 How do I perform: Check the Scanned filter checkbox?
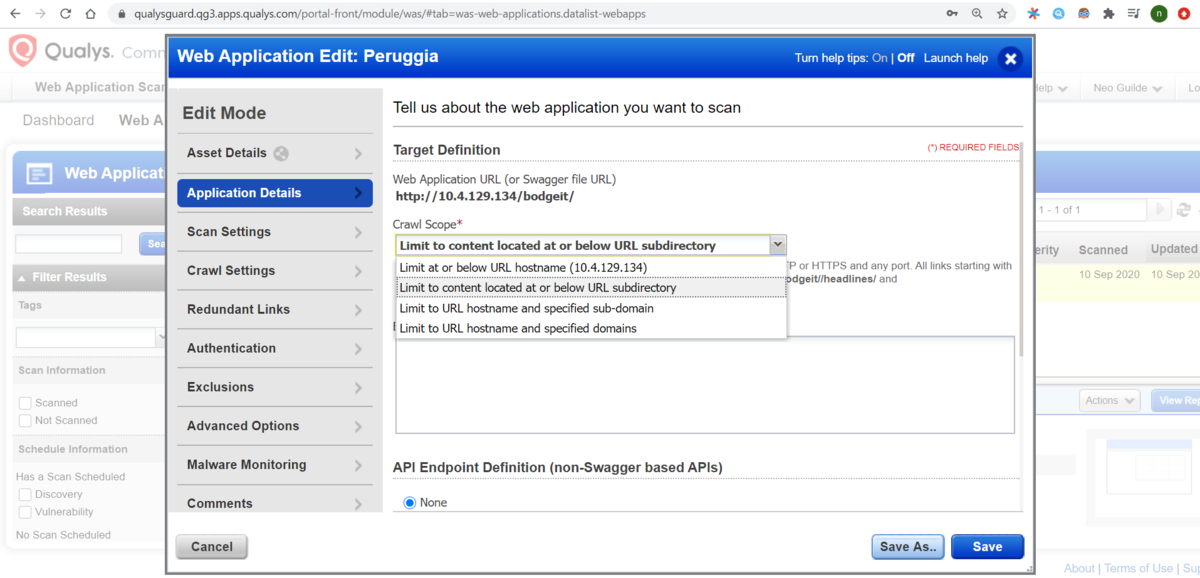(x=25, y=403)
